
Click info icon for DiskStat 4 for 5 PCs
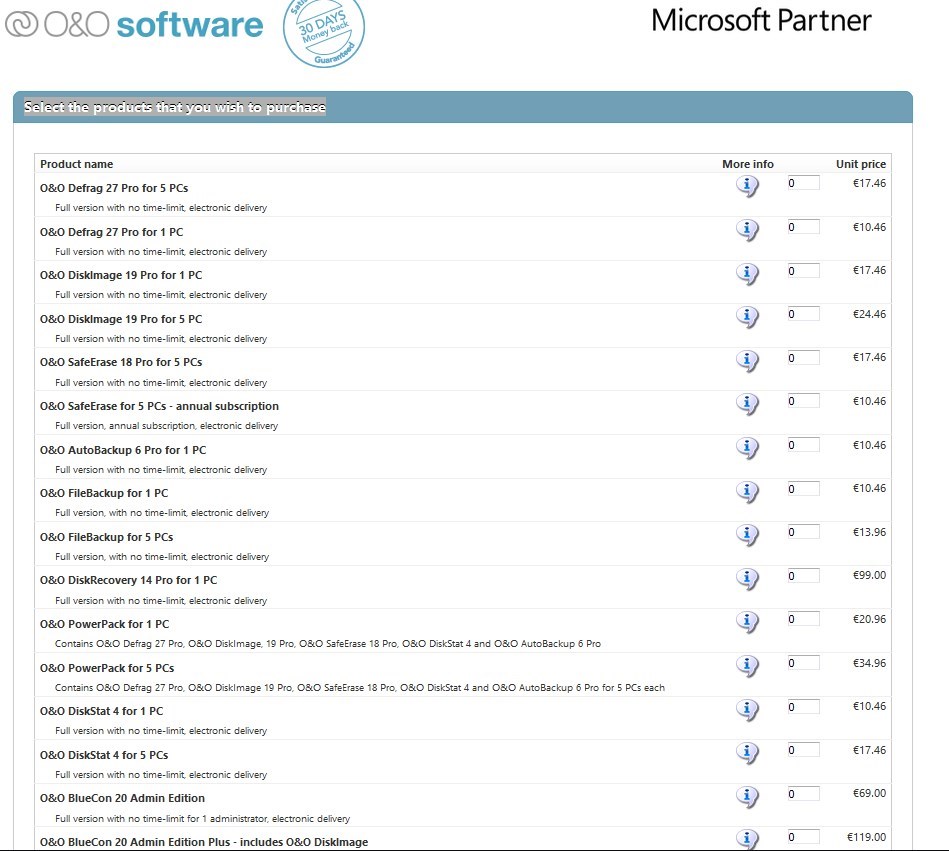point(747,753)
